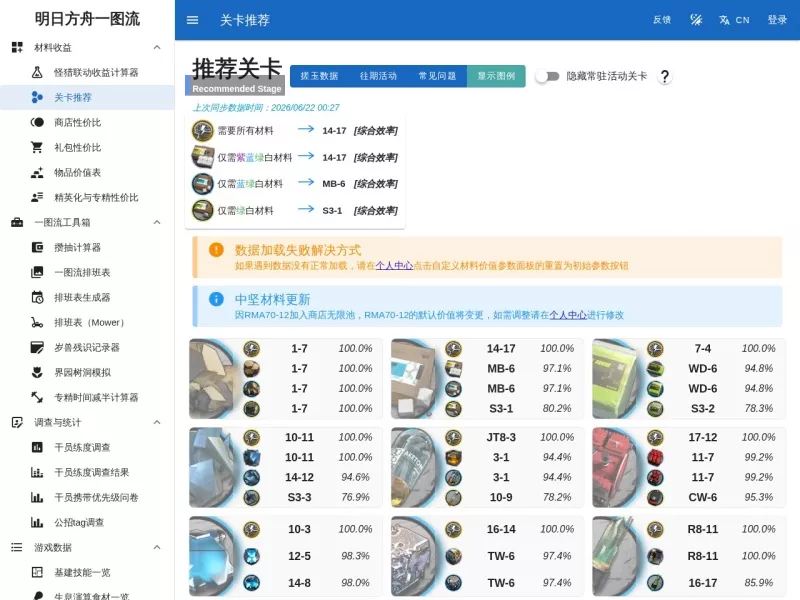800x600 pixels.
Task: Click the 界园树洞模拟 flower icon
Action: click(x=37, y=372)
